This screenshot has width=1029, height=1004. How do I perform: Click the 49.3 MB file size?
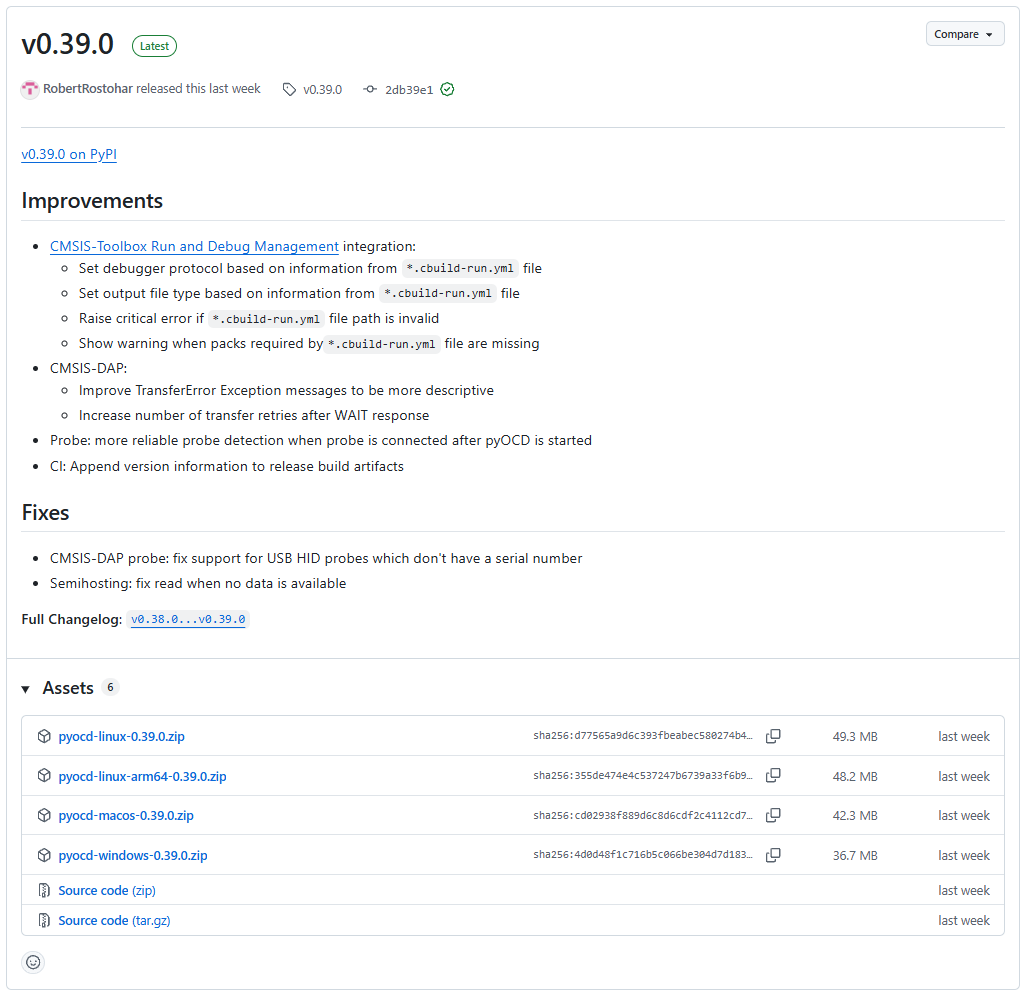pos(855,737)
